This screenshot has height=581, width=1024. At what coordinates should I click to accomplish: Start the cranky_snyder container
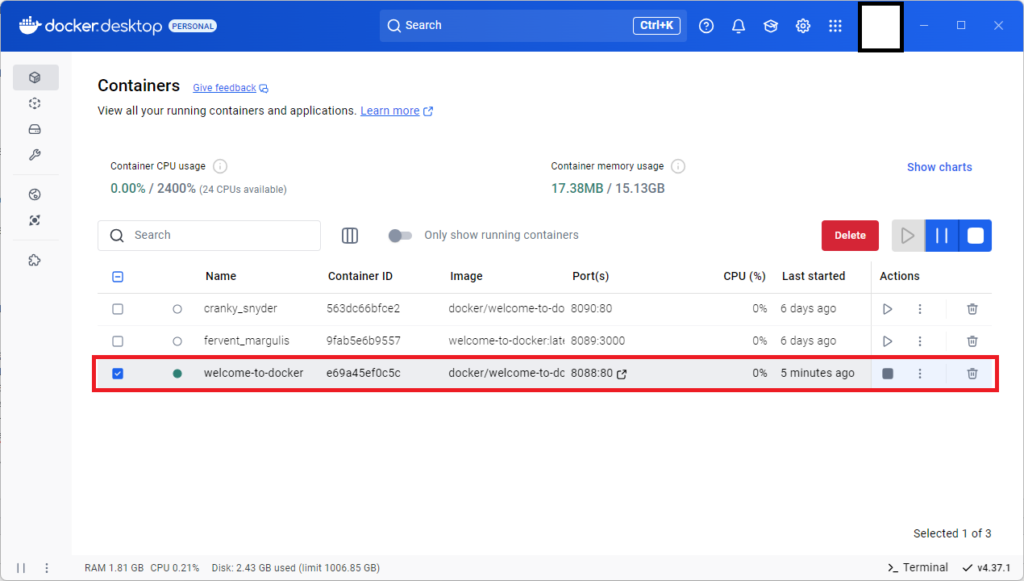click(888, 309)
